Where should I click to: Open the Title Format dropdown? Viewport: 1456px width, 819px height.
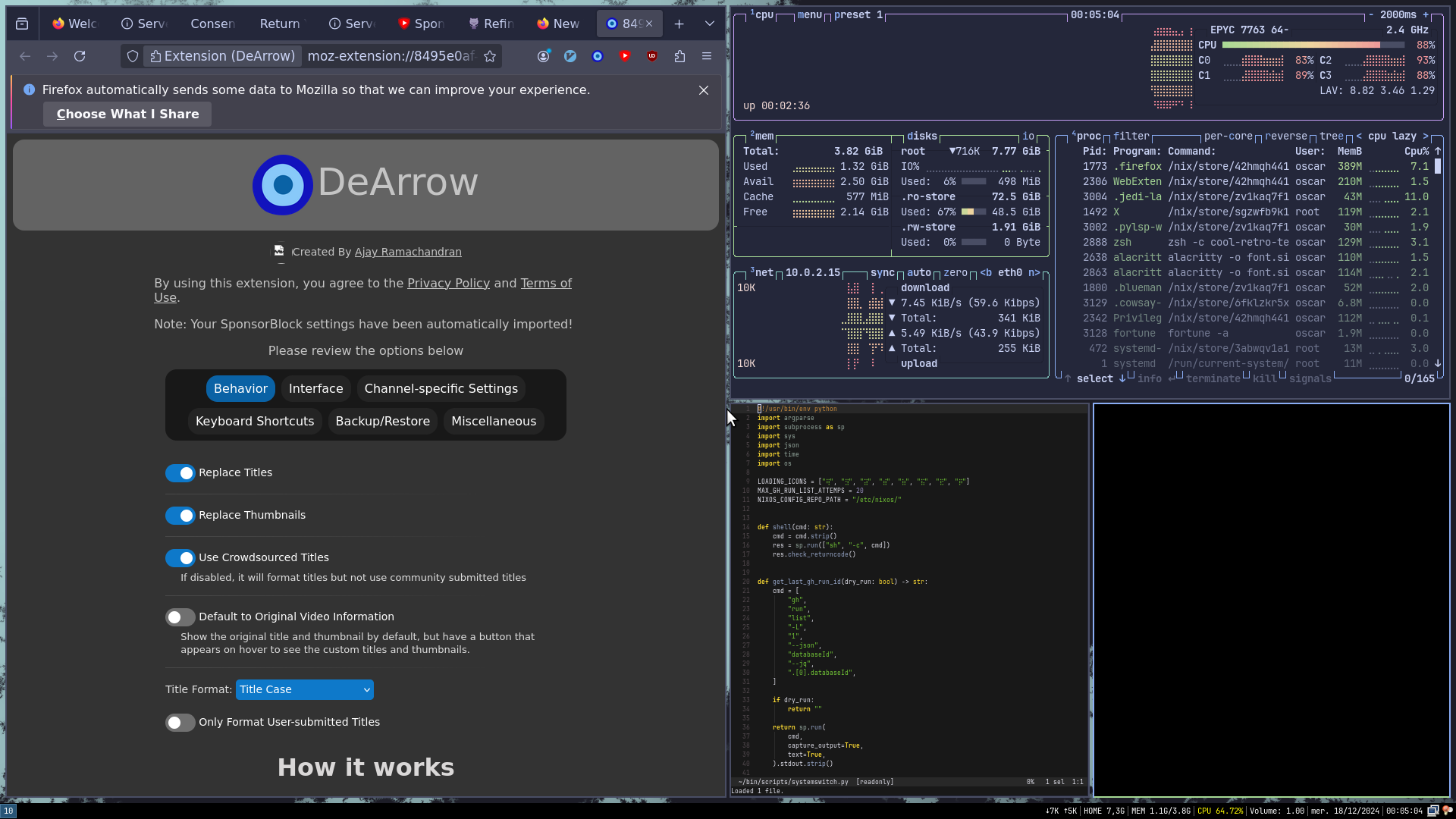point(305,689)
